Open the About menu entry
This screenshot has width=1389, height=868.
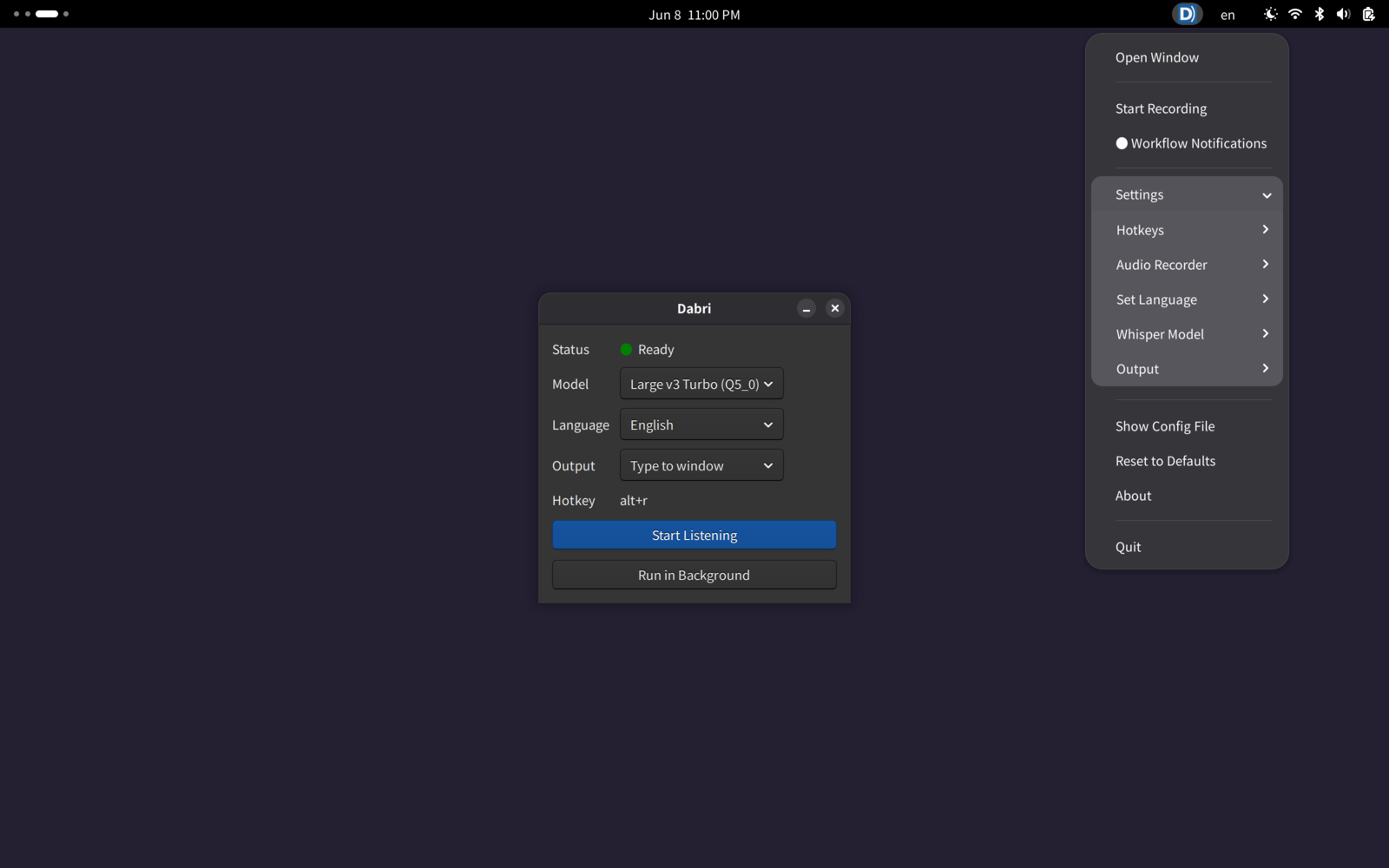1187,496
